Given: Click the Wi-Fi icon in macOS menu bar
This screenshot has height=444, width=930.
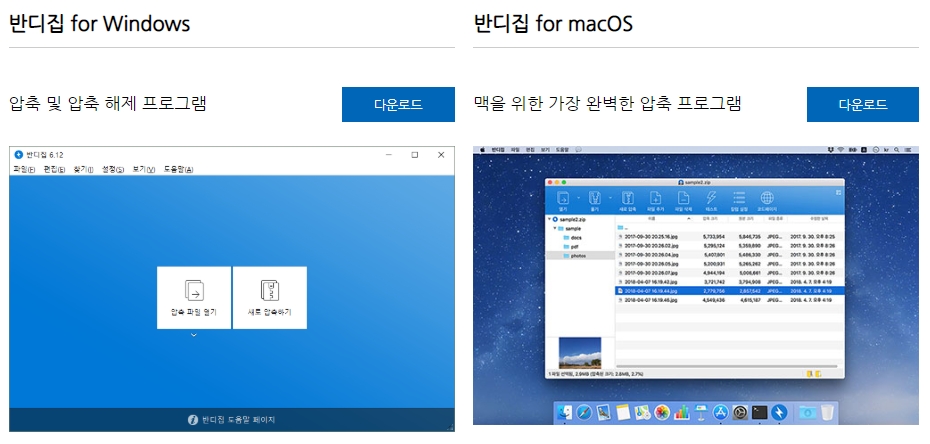Looking at the screenshot, I should [840, 150].
